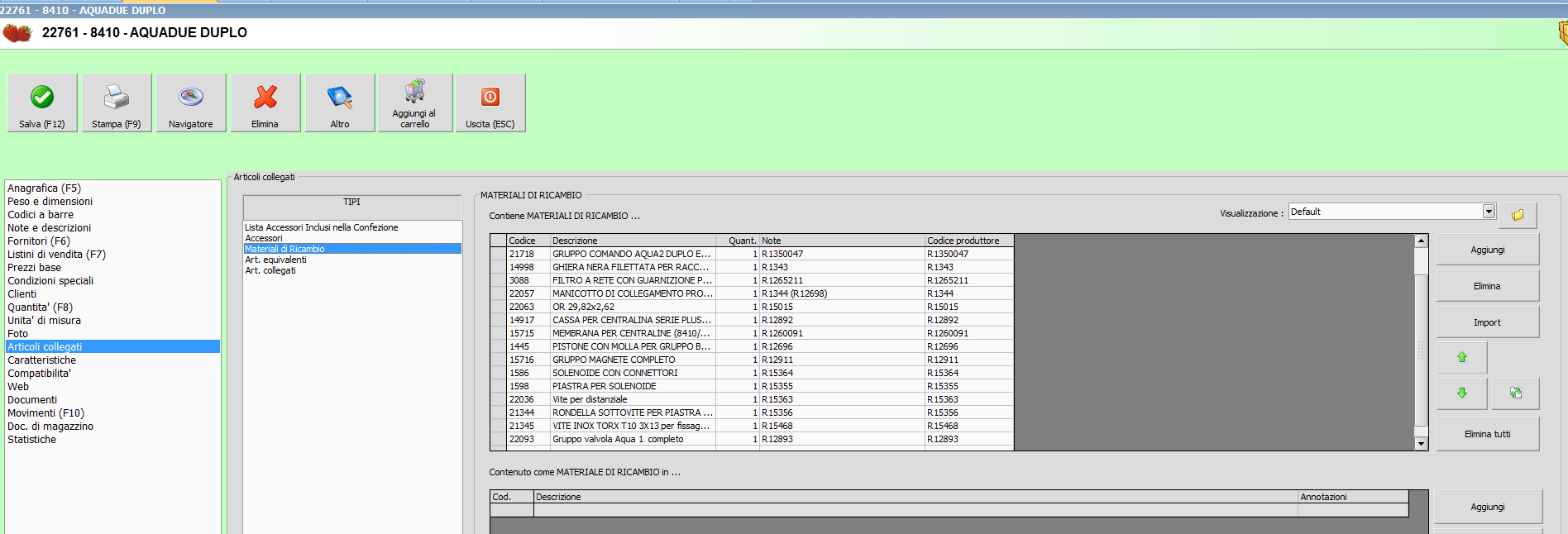Open Peso e dimensioni section
Viewport: 1568px width, 534px height.
click(112, 202)
